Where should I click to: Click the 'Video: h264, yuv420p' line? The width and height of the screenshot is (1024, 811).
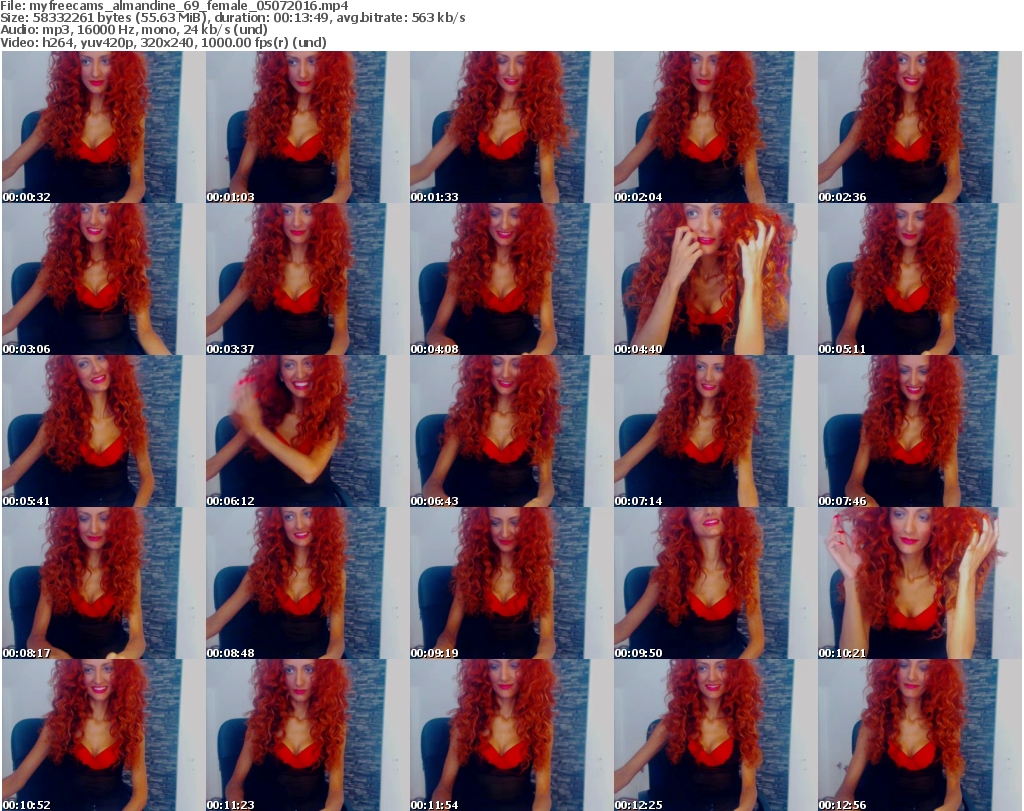tap(163, 42)
